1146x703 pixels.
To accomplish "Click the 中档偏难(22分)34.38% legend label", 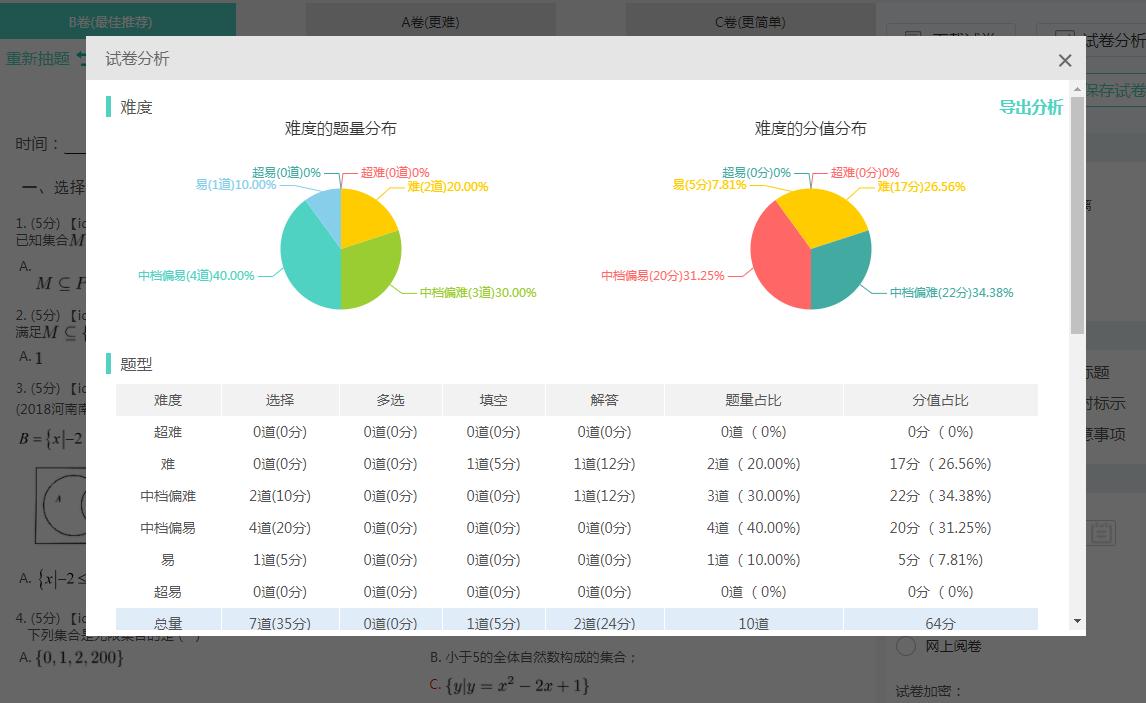I will (x=950, y=293).
